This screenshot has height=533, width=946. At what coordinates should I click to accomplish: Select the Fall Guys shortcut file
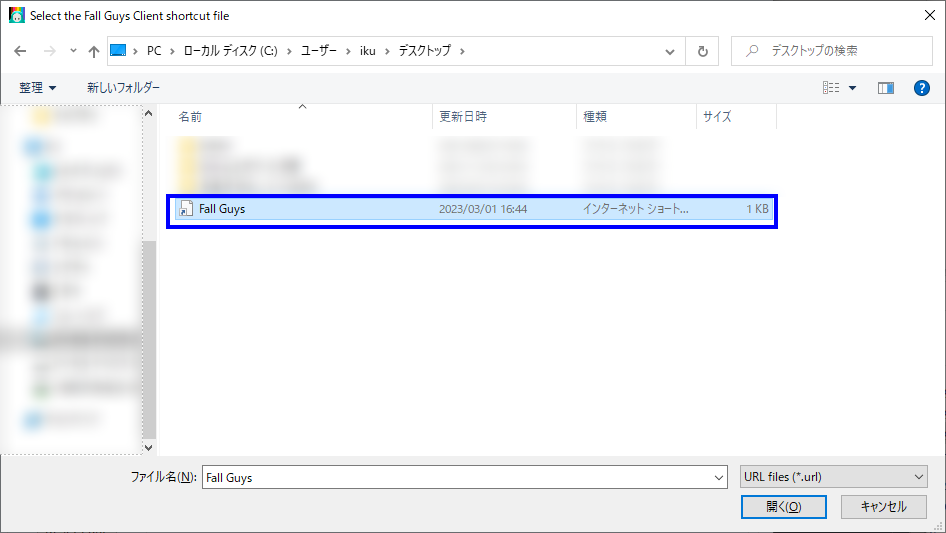click(472, 209)
